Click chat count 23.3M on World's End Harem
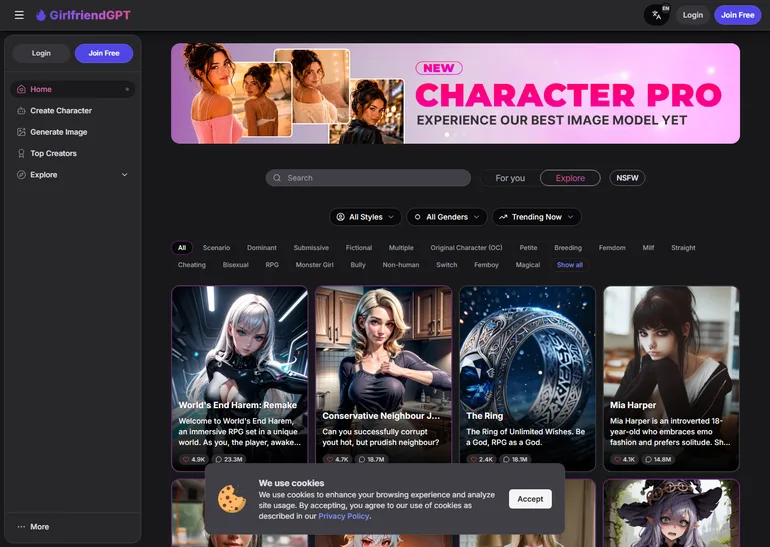 [x=229, y=460]
